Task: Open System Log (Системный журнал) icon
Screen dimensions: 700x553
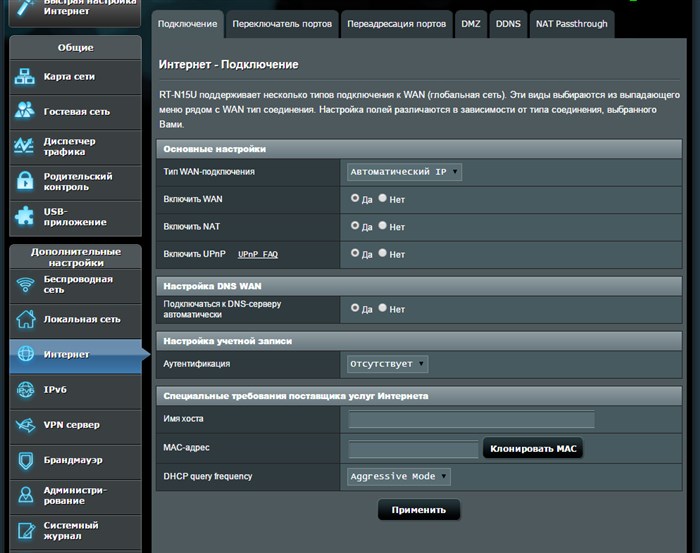Action: click(26, 531)
